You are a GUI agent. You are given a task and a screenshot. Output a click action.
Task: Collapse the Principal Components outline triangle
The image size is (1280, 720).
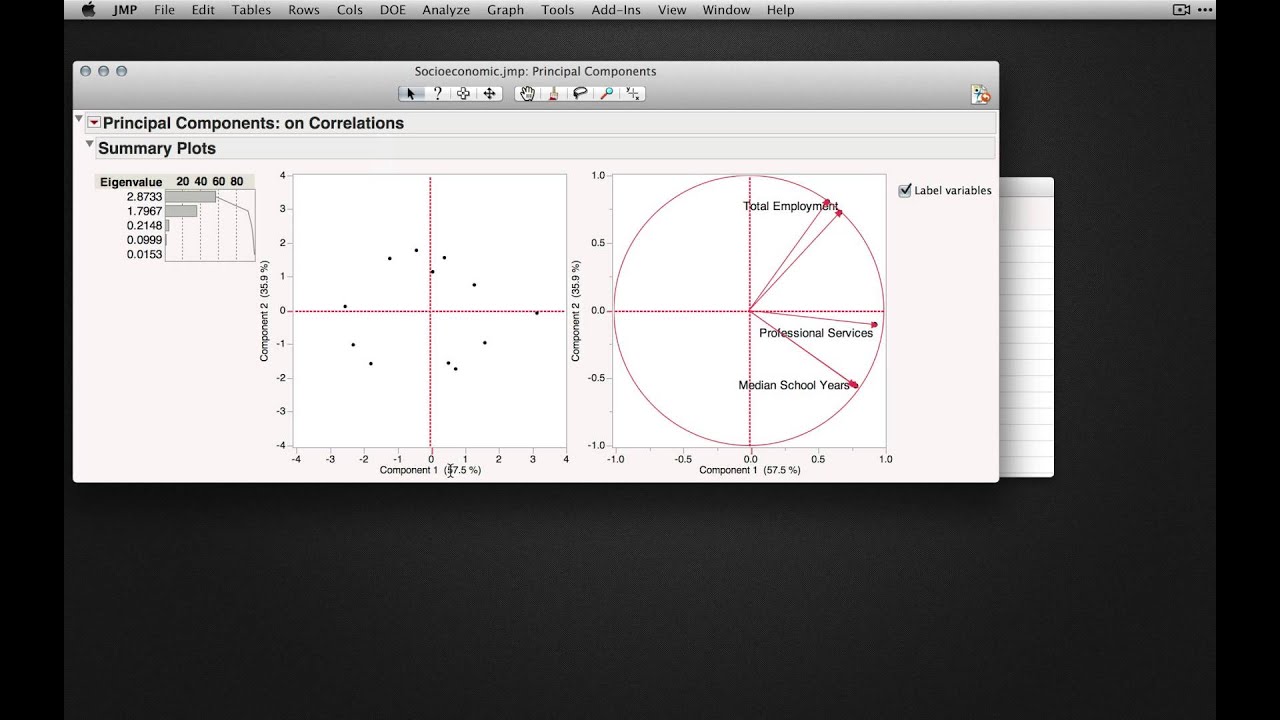[x=79, y=119]
